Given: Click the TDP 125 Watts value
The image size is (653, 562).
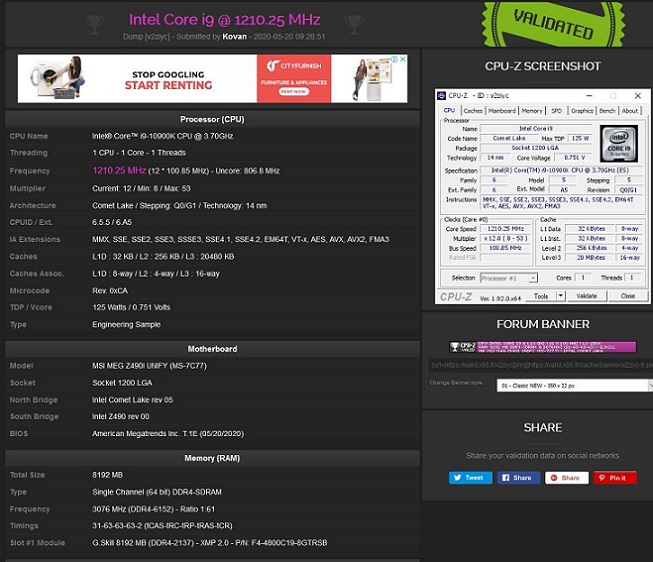Looking at the screenshot, I should pos(131,307).
